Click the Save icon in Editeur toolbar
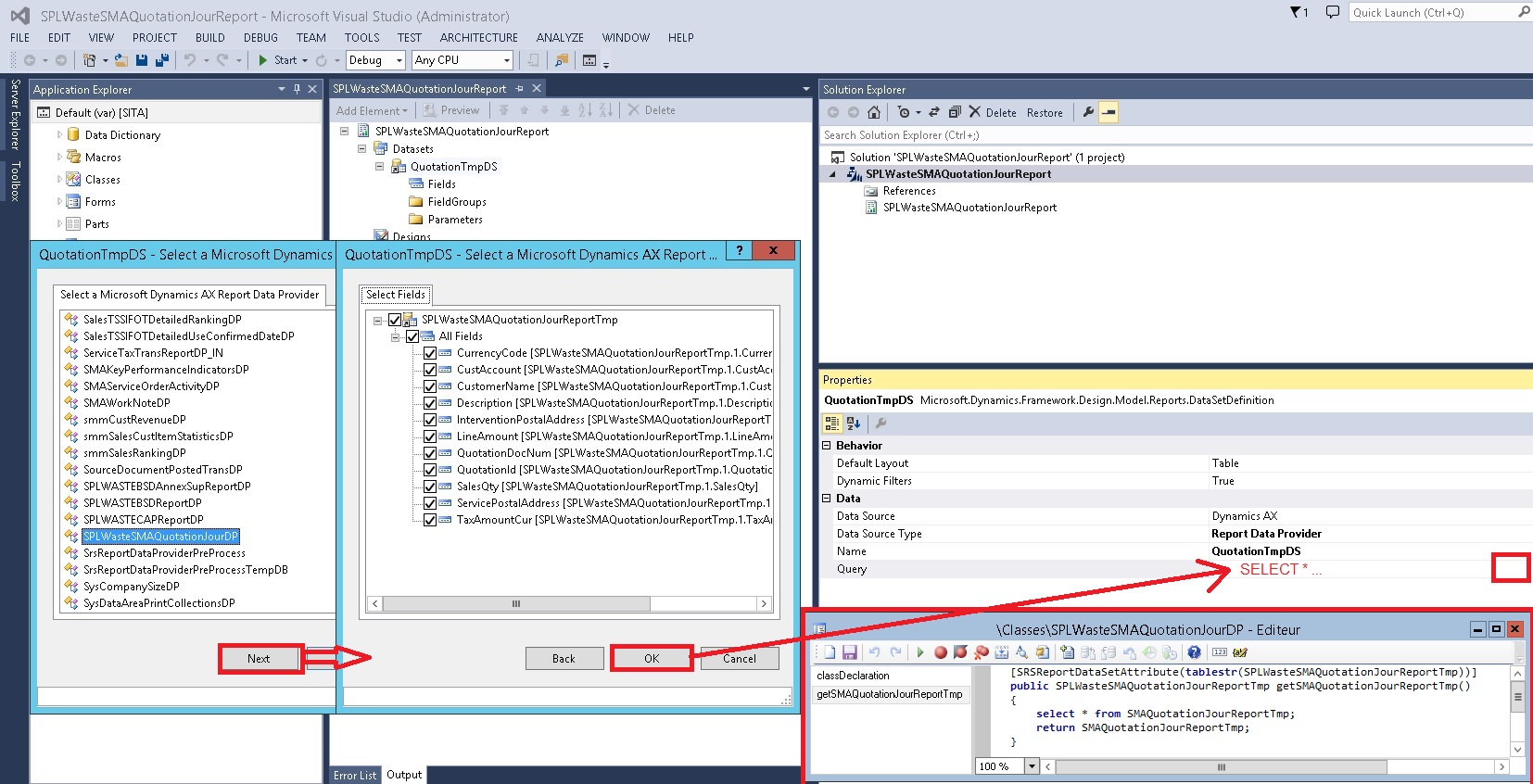Screen dimensions: 1533x784 coord(850,652)
